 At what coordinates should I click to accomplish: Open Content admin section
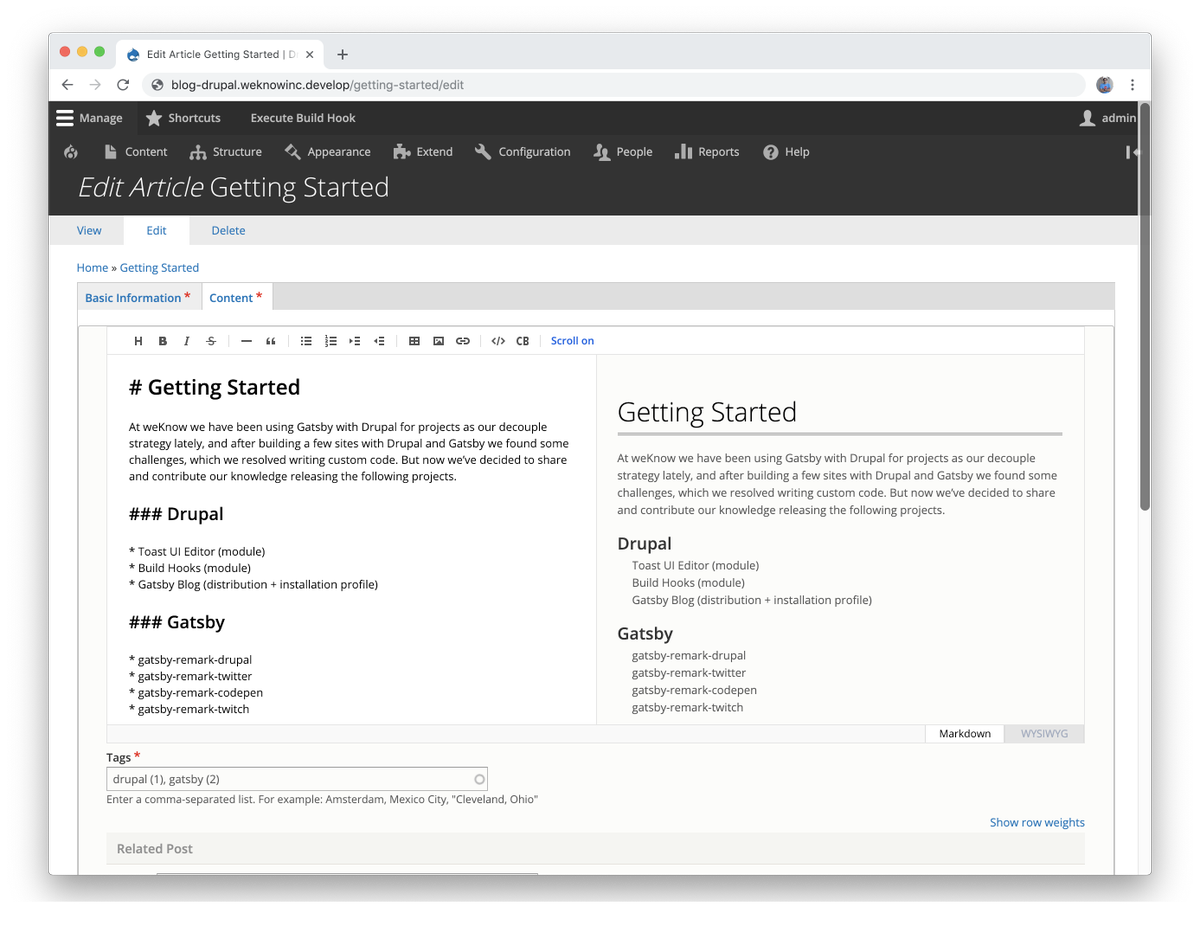[135, 152]
